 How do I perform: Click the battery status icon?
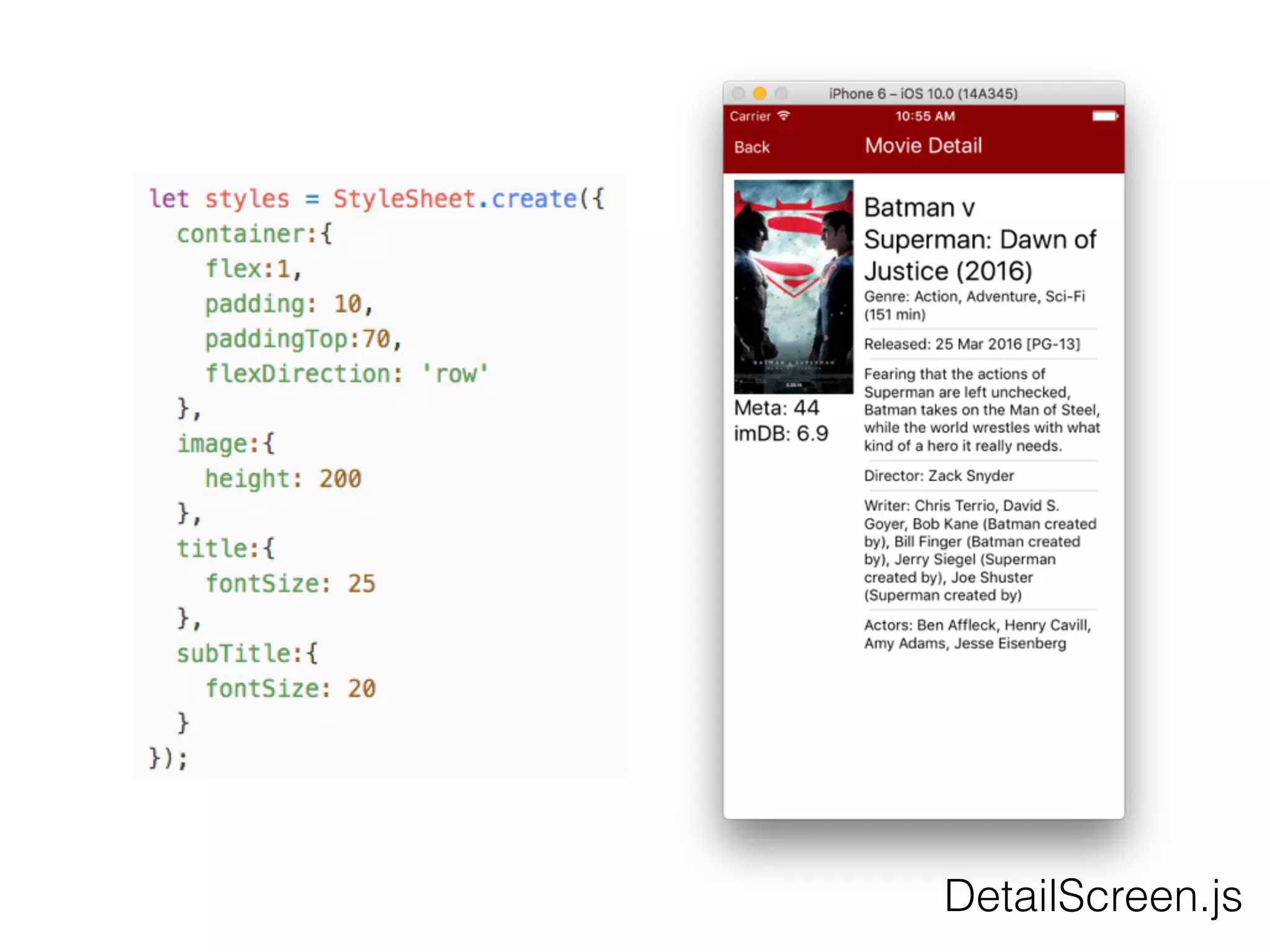1104,116
